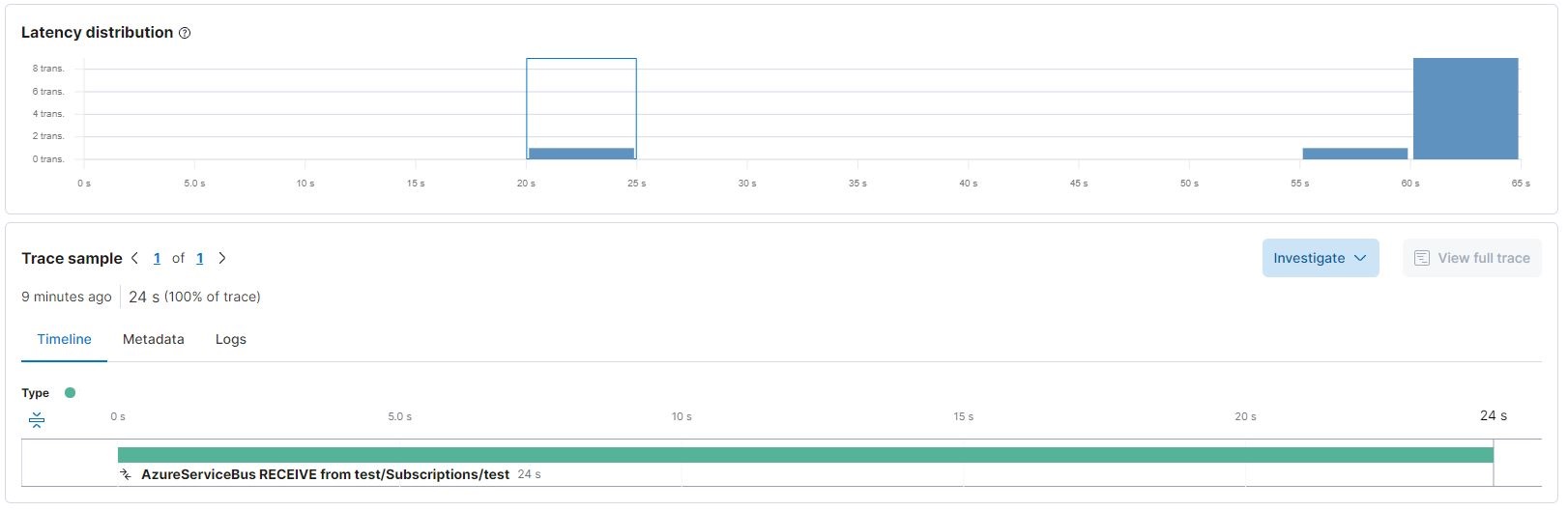Switch to the Timeline tab

coord(64,339)
